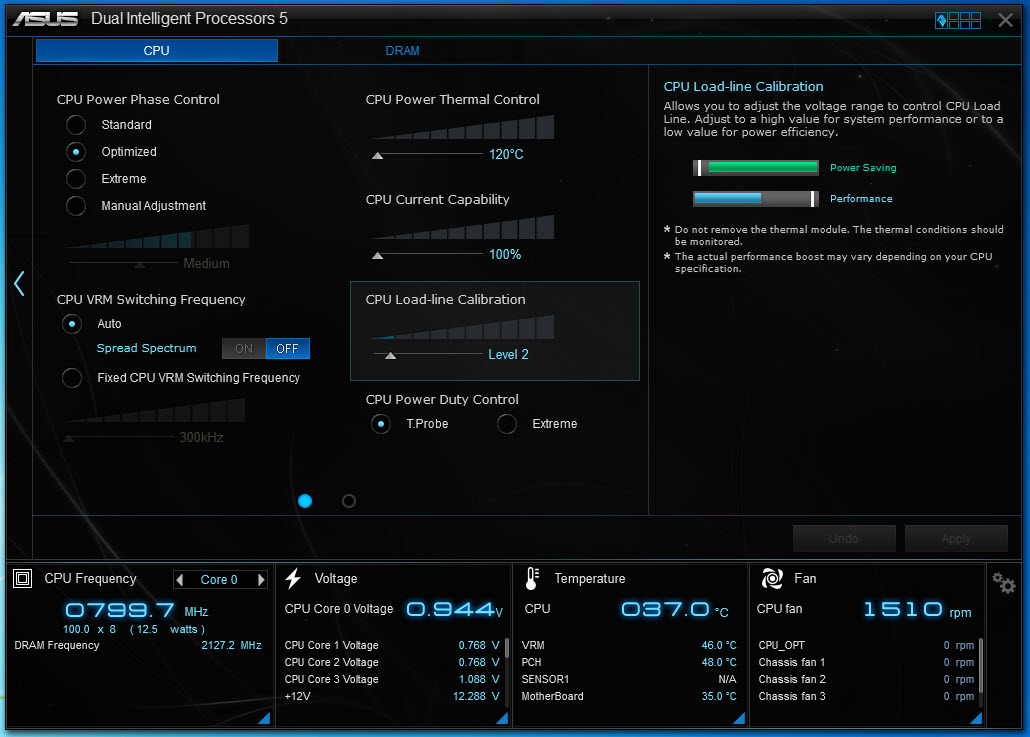Turn Spread Spectrum ON
The width and height of the screenshot is (1030, 737).
(244, 349)
